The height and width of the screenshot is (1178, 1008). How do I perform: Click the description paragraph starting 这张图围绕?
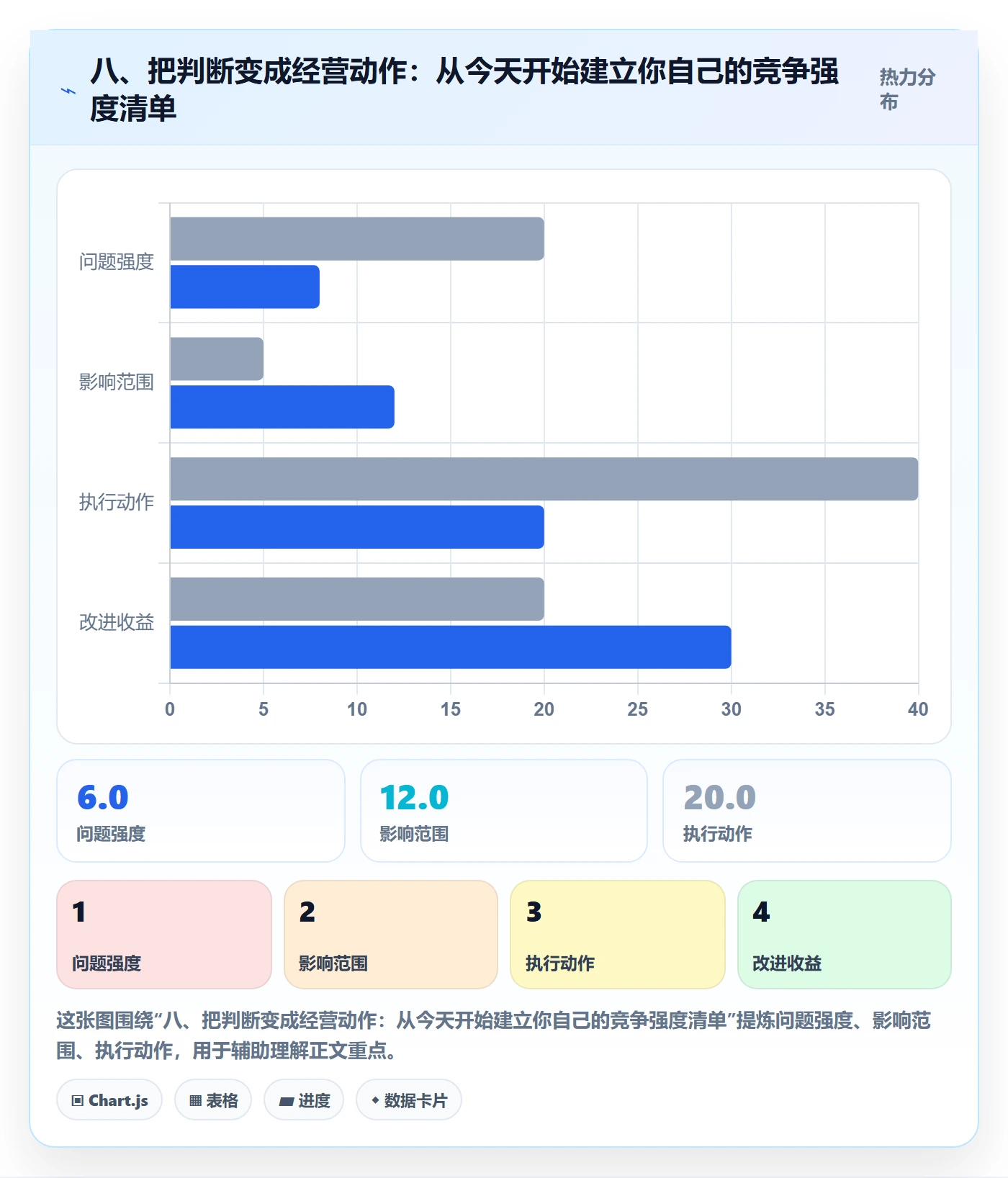click(x=494, y=1035)
